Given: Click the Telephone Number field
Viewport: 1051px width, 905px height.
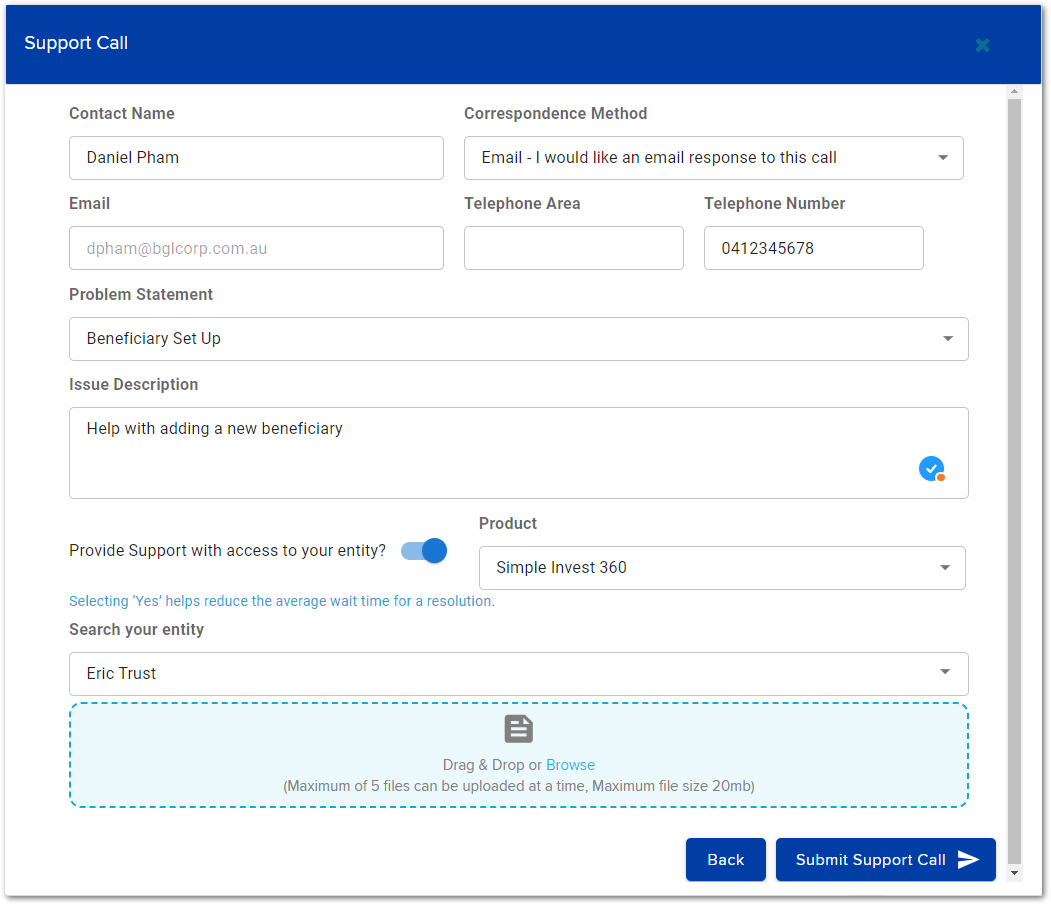Looking at the screenshot, I should click(814, 248).
